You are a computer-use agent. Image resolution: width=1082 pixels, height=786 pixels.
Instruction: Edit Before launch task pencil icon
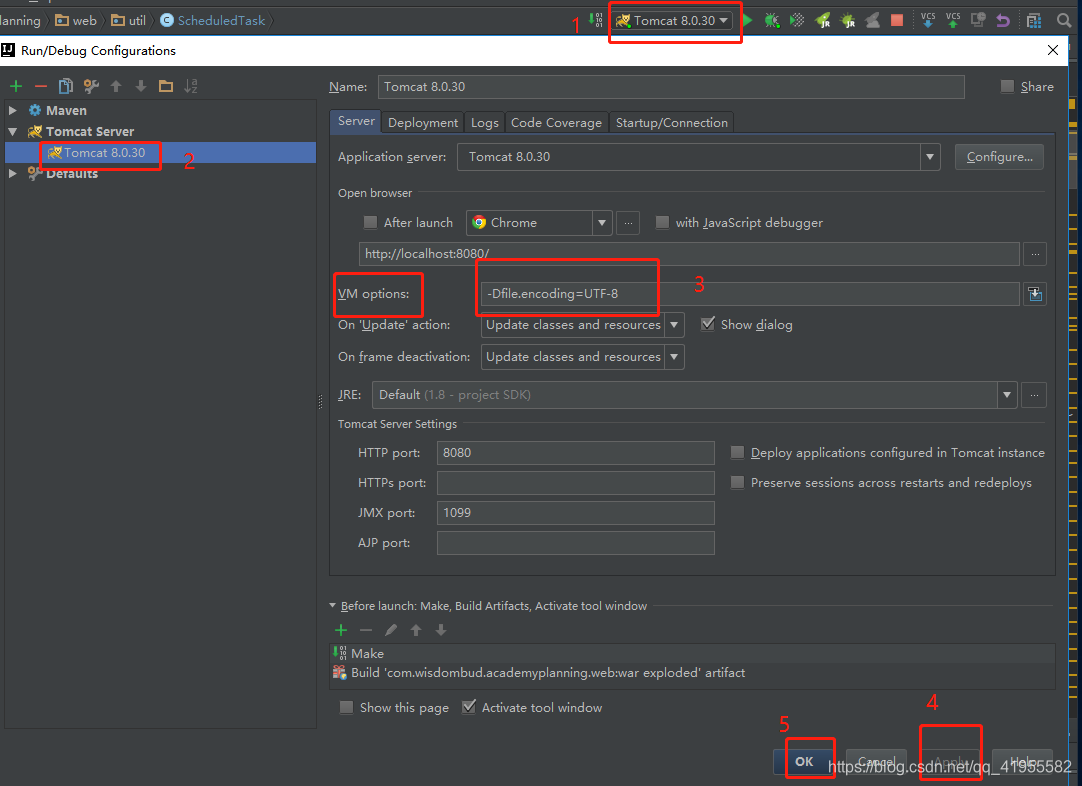click(391, 630)
